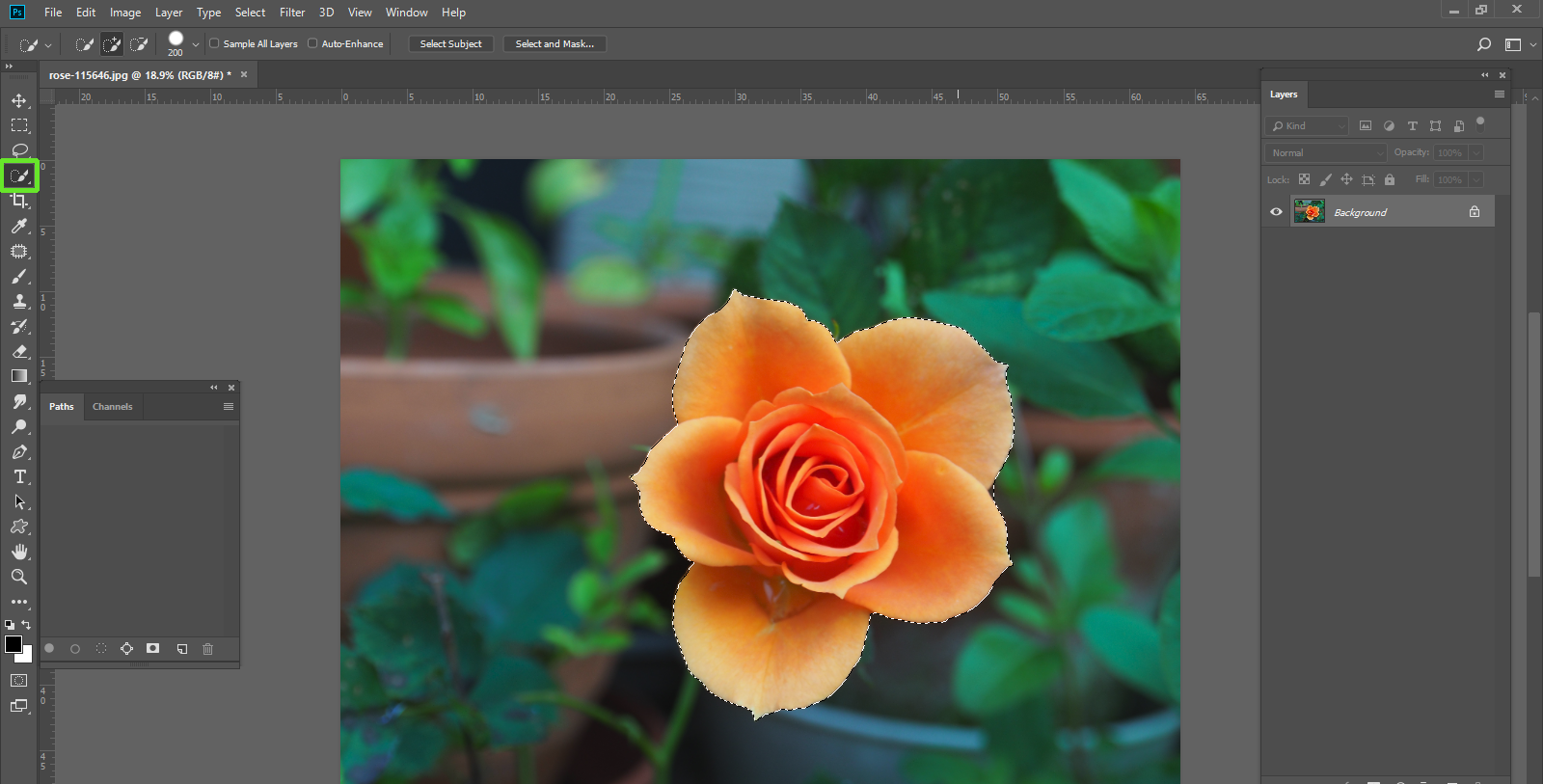Select the Brush tool
Screen dimensions: 1543x784
19,276
